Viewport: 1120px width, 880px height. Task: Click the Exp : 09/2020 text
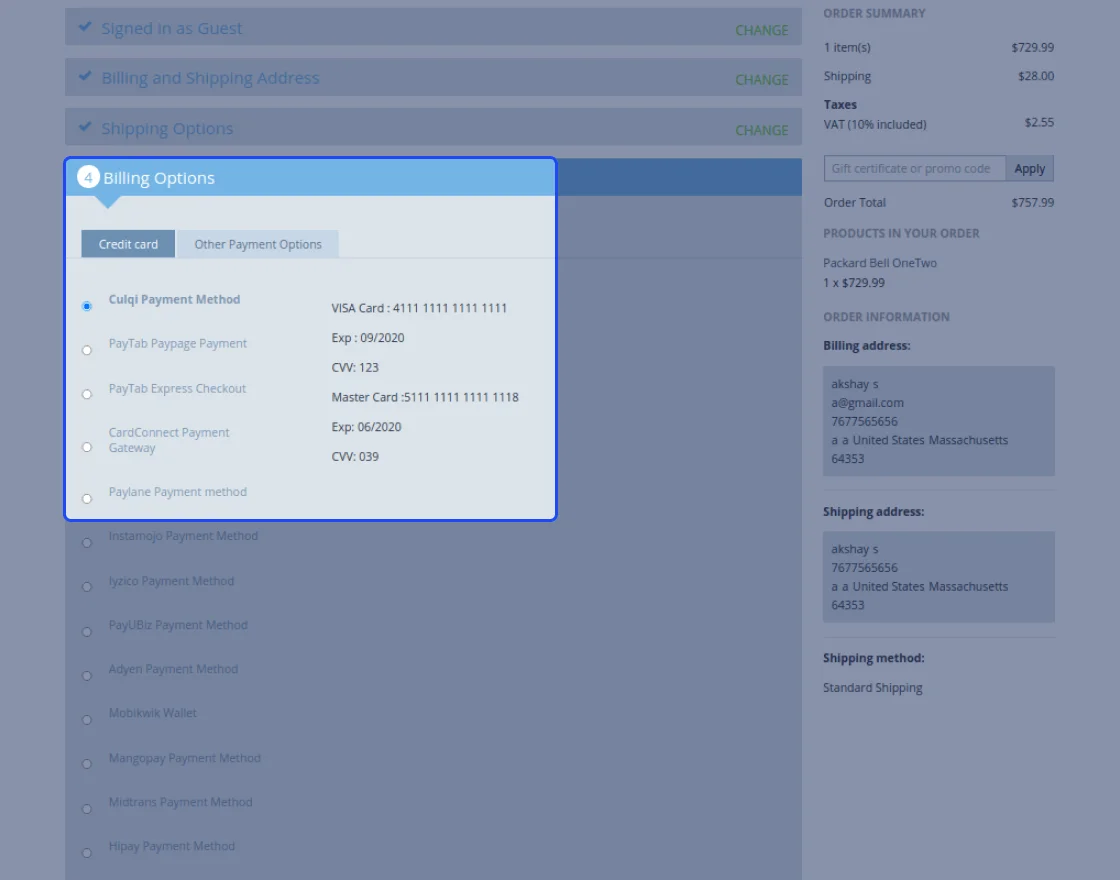click(x=368, y=338)
